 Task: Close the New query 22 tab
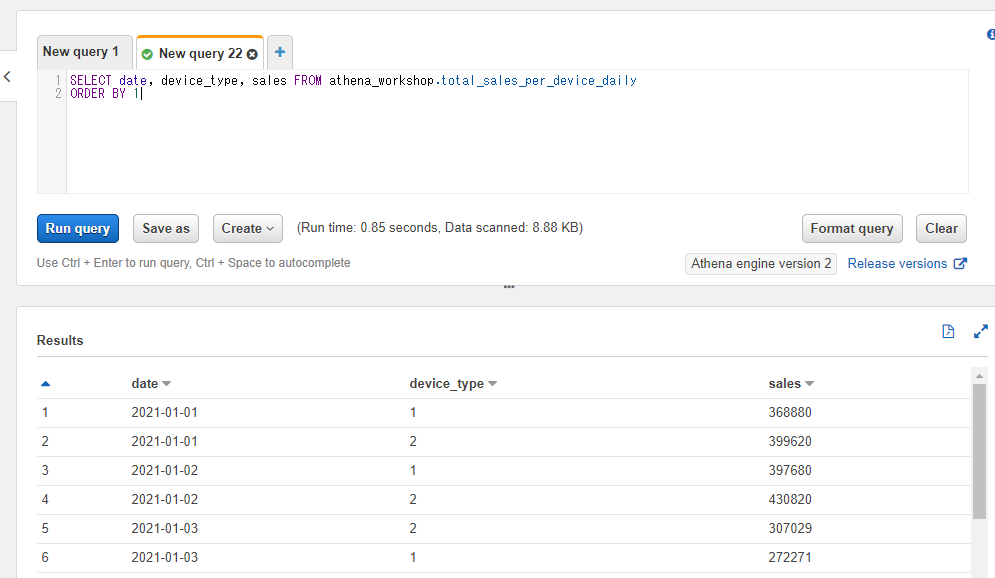[x=252, y=54]
